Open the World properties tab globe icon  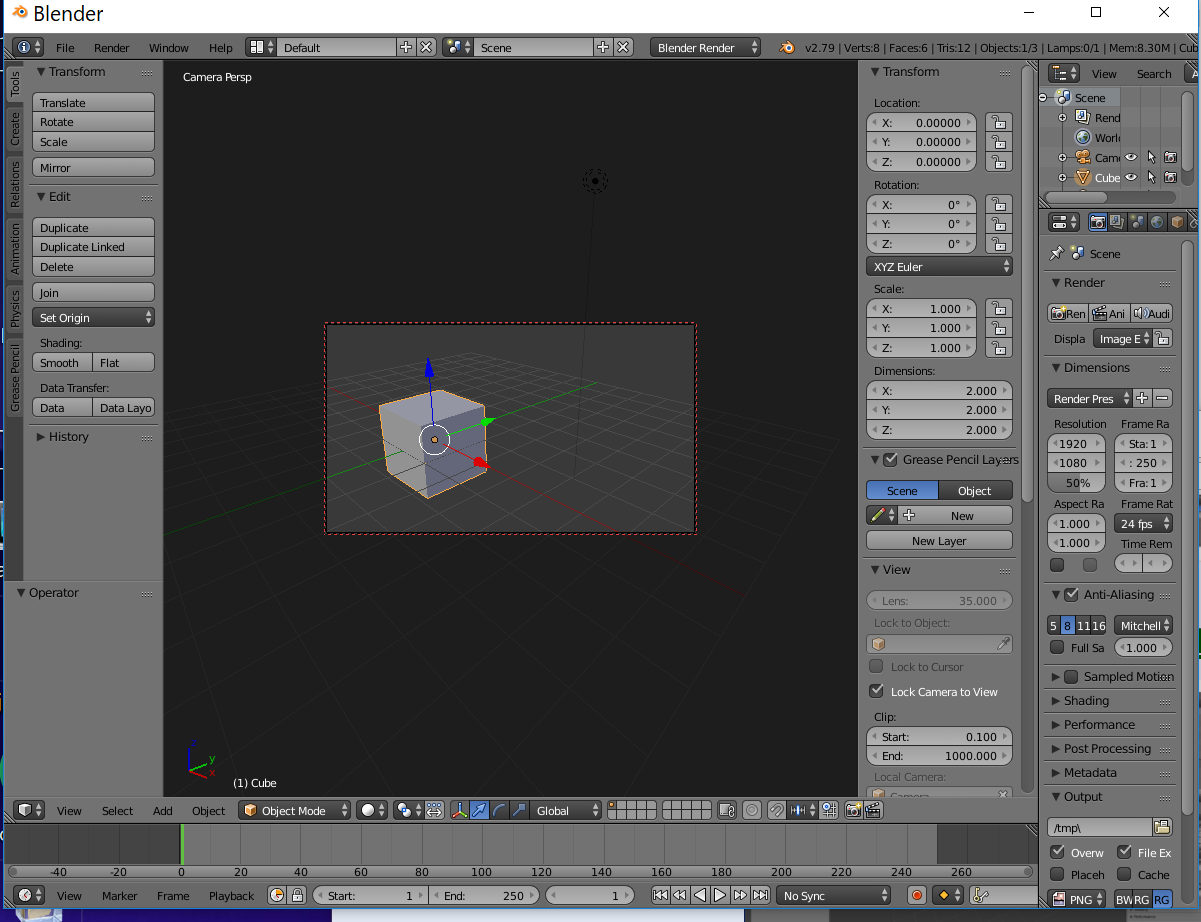point(1157,222)
